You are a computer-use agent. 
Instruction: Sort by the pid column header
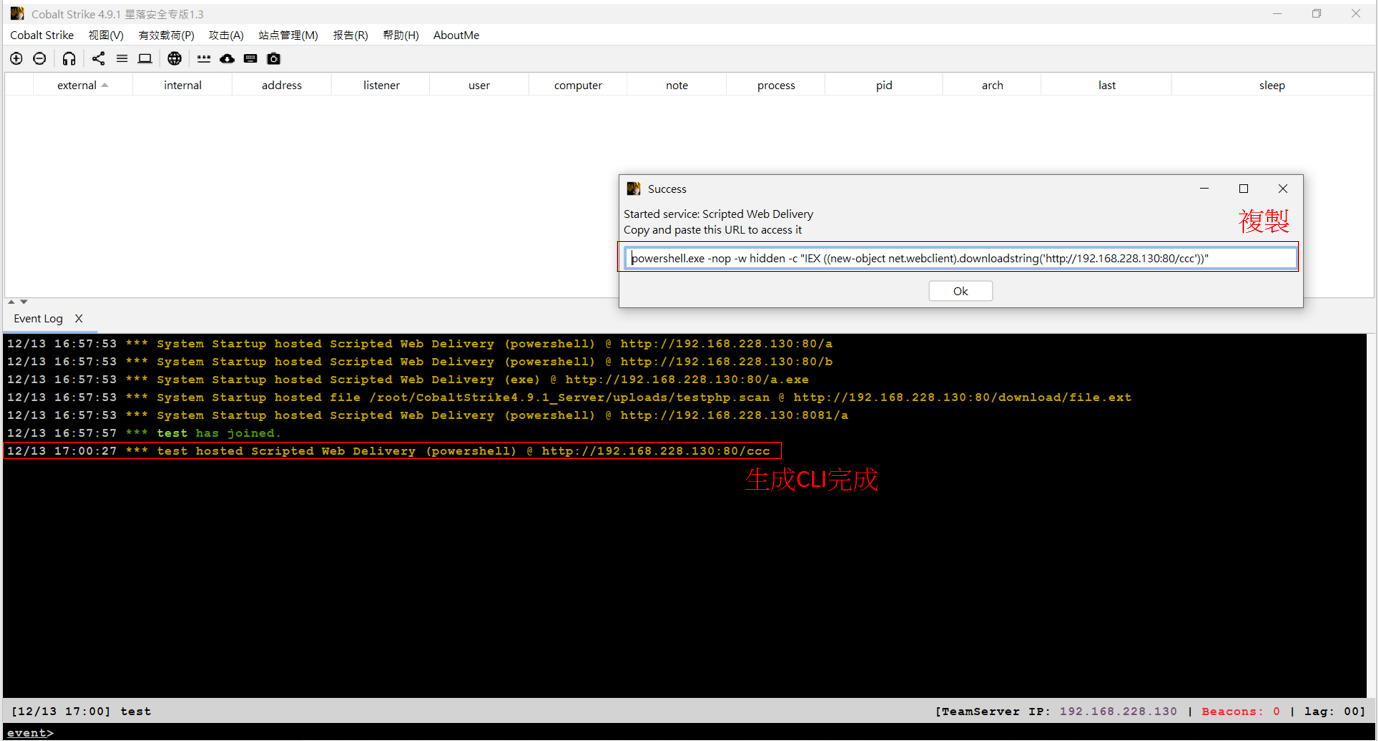(x=884, y=86)
